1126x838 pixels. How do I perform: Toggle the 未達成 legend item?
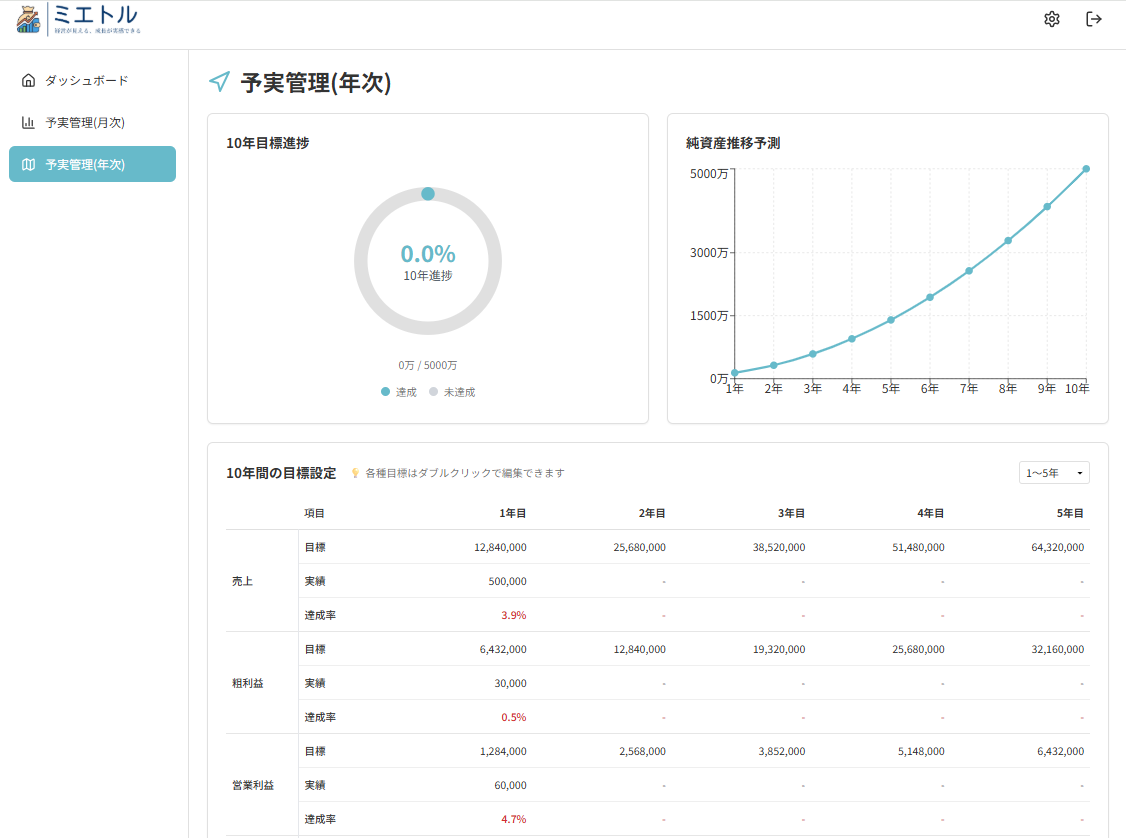tap(452, 392)
